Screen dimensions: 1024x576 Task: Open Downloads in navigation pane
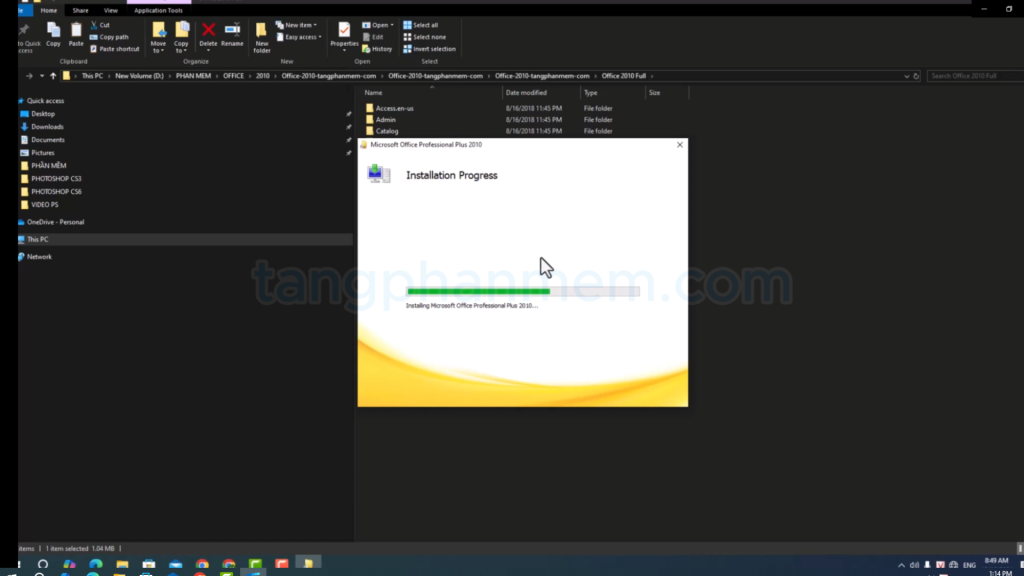pyautogui.click(x=47, y=127)
